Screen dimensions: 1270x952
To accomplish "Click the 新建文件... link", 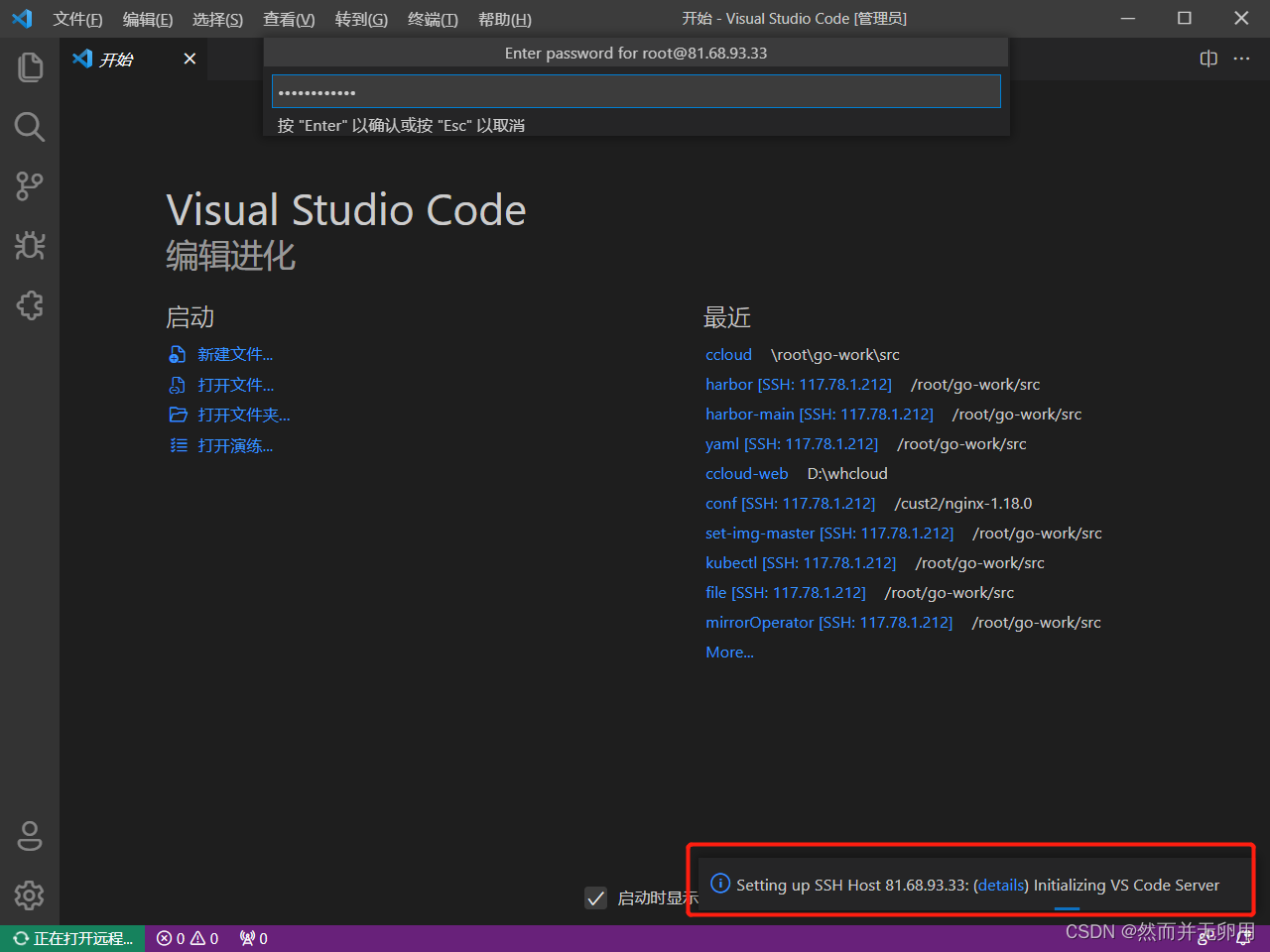I will (x=235, y=355).
